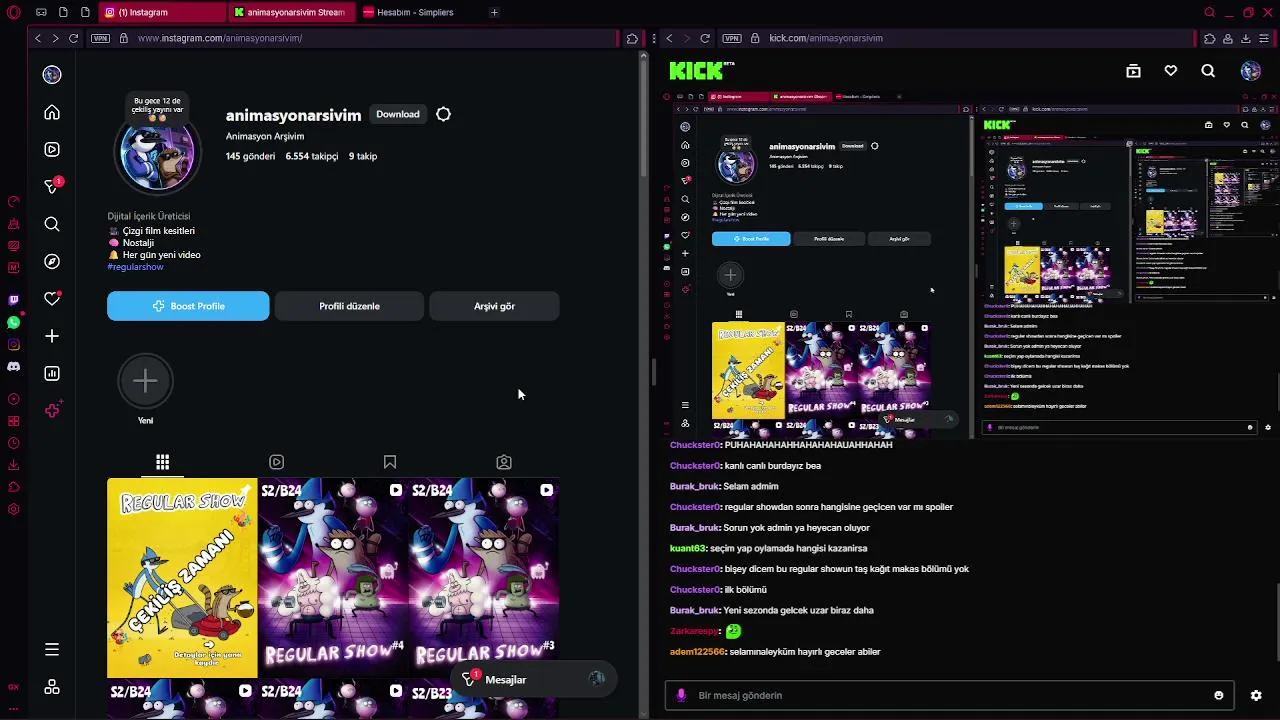Open 9 takip following list
This screenshot has width=1280, height=720.
(x=363, y=156)
